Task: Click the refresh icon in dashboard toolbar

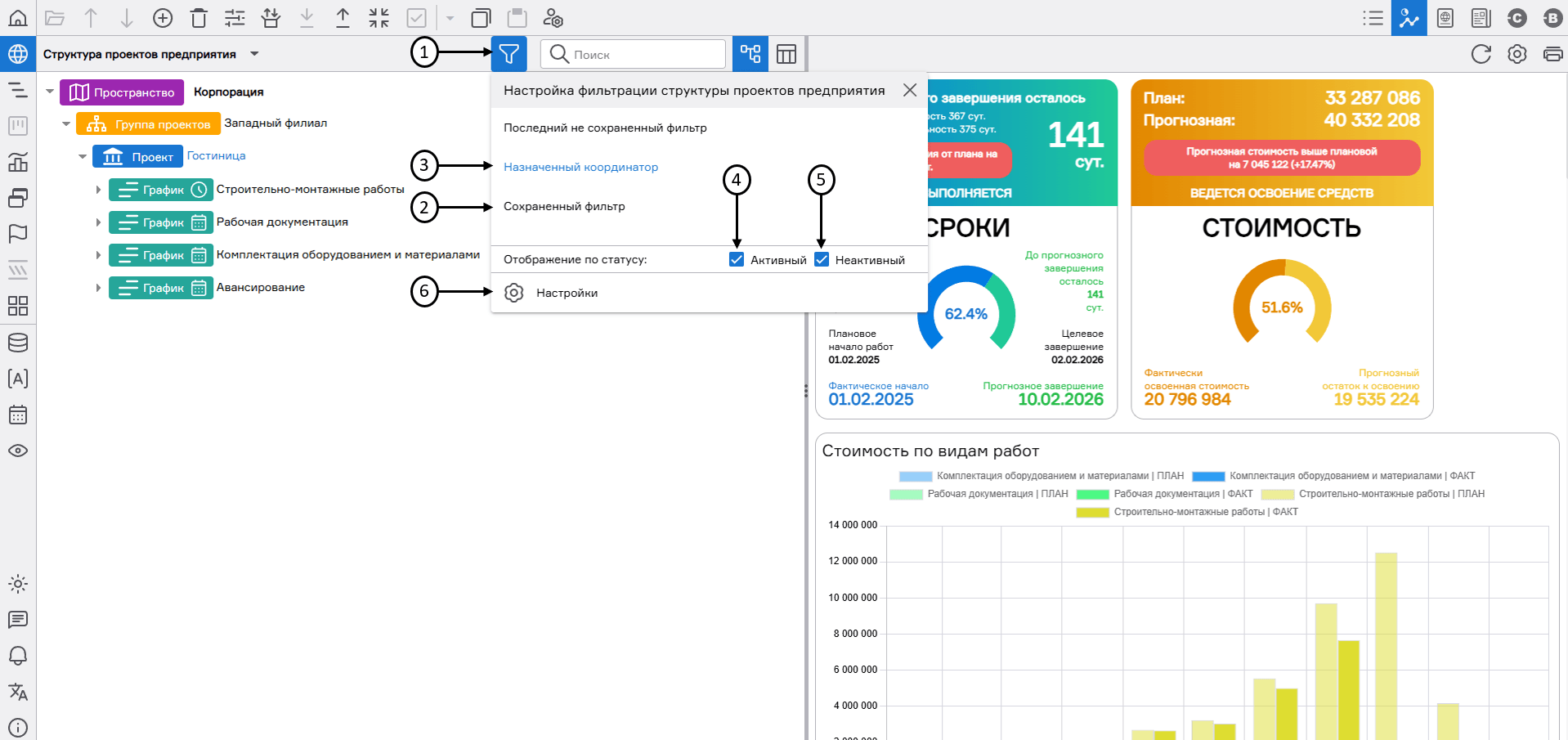Action: tap(1481, 54)
